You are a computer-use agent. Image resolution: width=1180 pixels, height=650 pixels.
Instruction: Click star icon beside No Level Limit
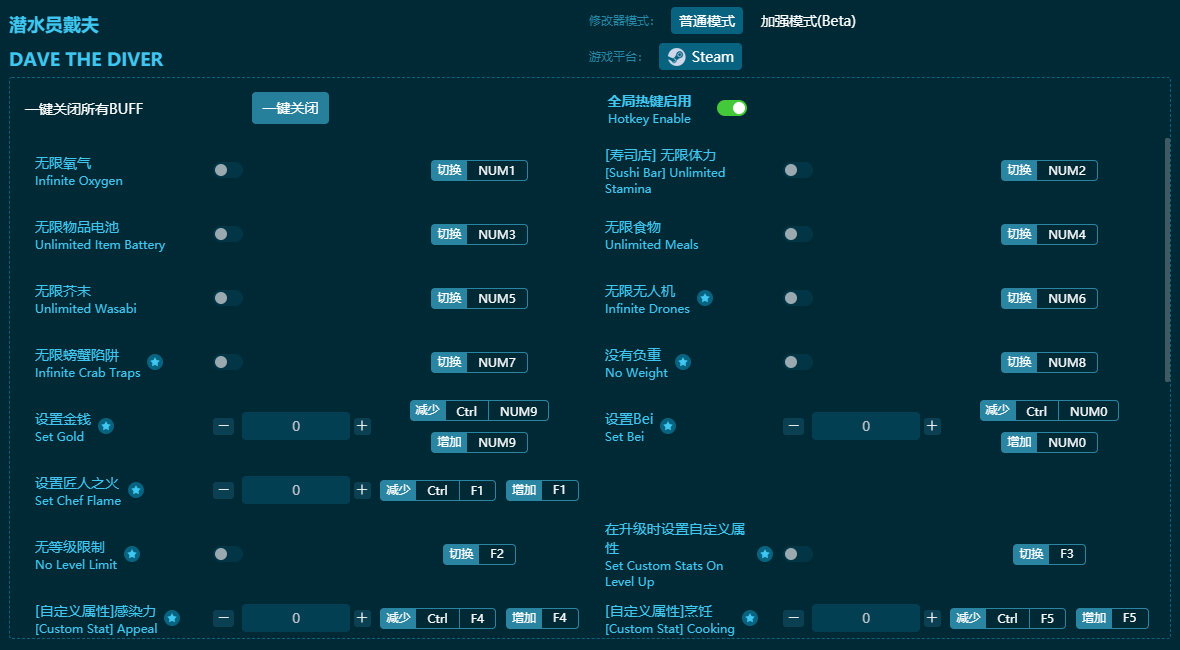[x=132, y=554]
